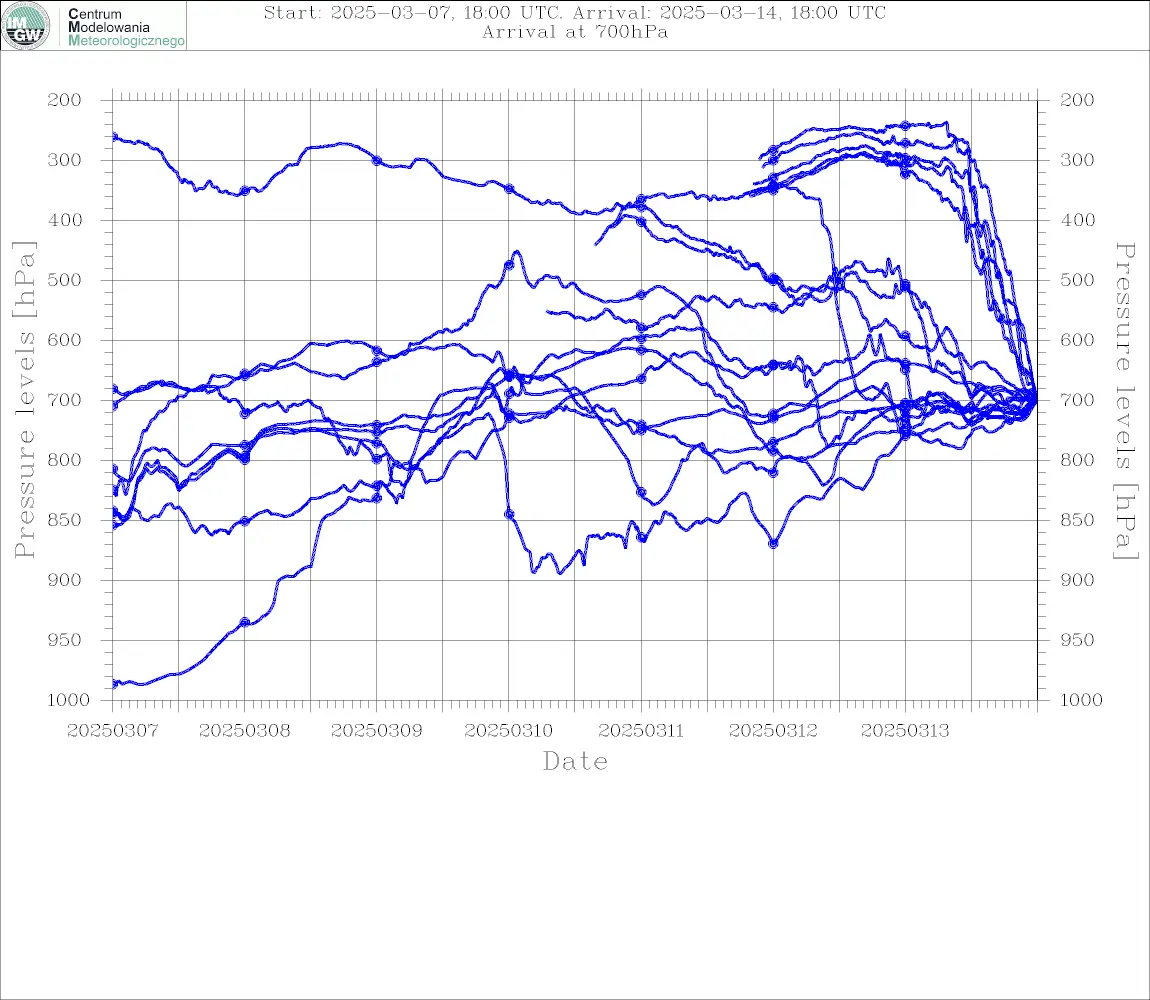
Task: Click the right axis 200 label
Action: (x=1077, y=100)
